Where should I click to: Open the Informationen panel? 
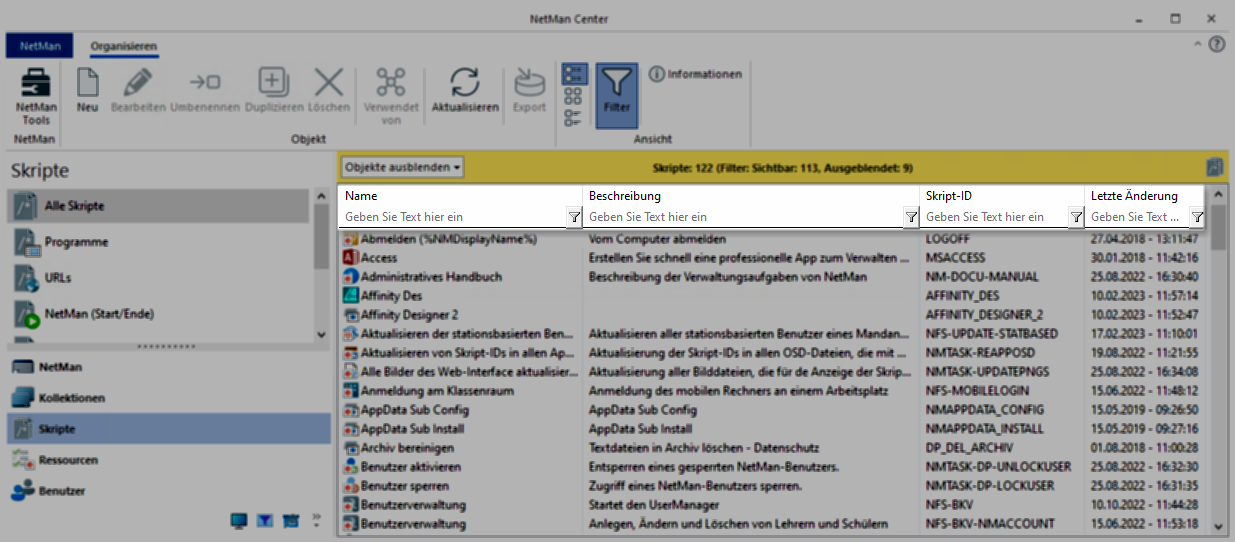point(695,74)
